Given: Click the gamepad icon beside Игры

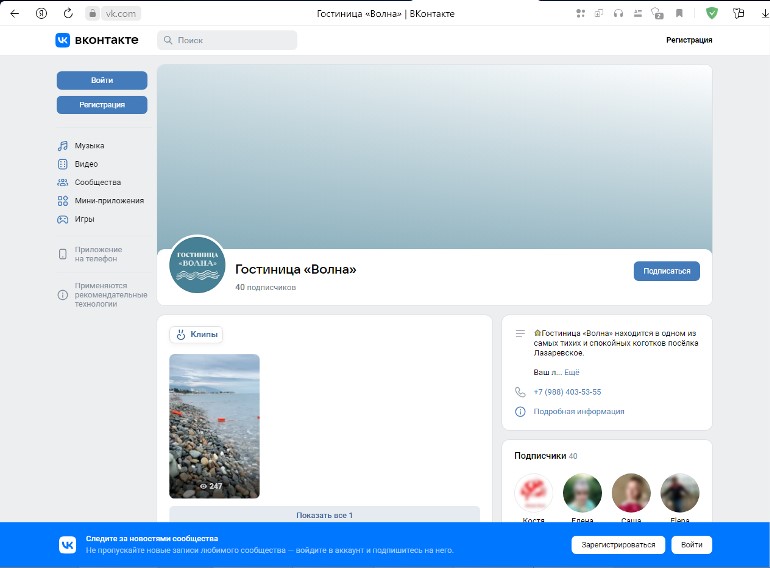Looking at the screenshot, I should 63,219.
